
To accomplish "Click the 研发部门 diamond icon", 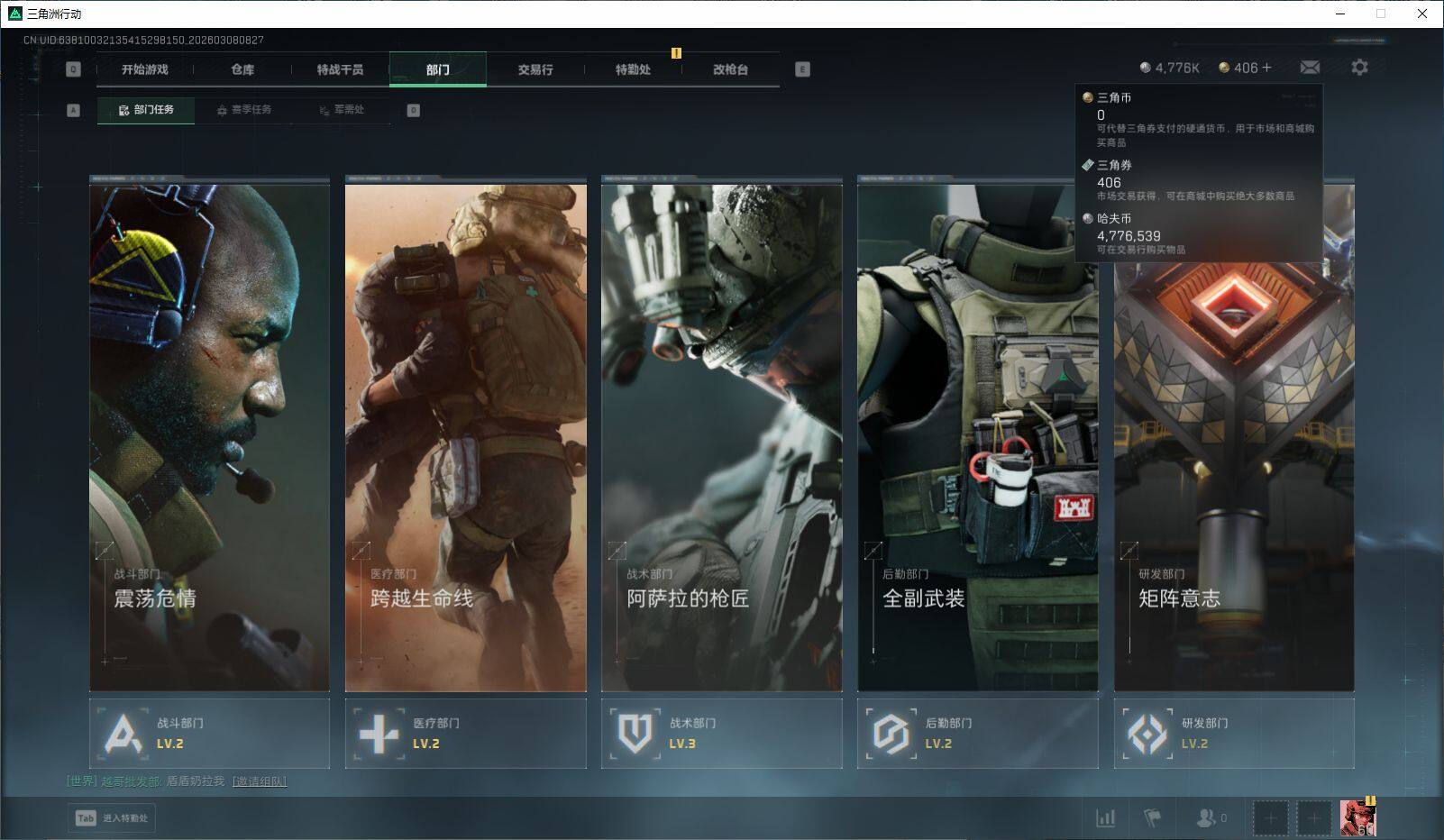I will click(x=1147, y=734).
